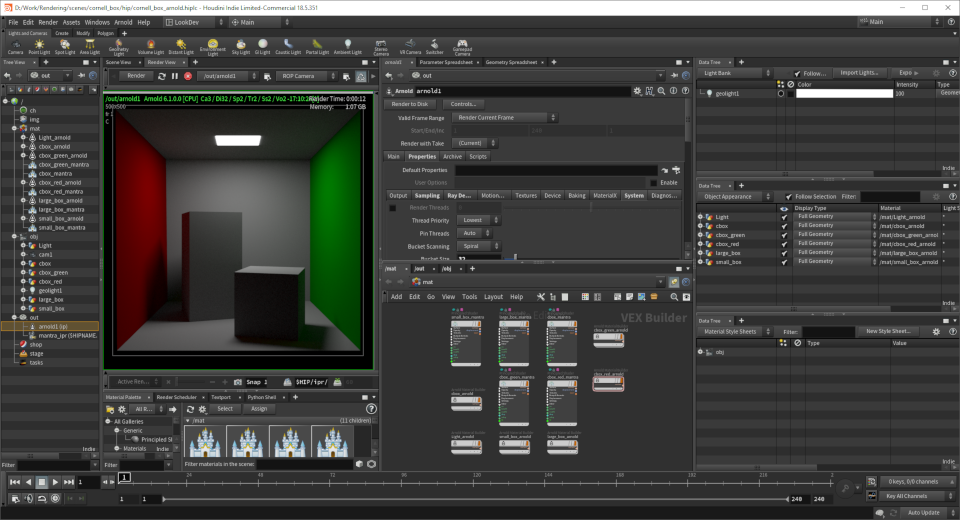Viewport: 960px width, 520px height.
Task: Add an Environment Light from the shelf
Action: coord(212,47)
